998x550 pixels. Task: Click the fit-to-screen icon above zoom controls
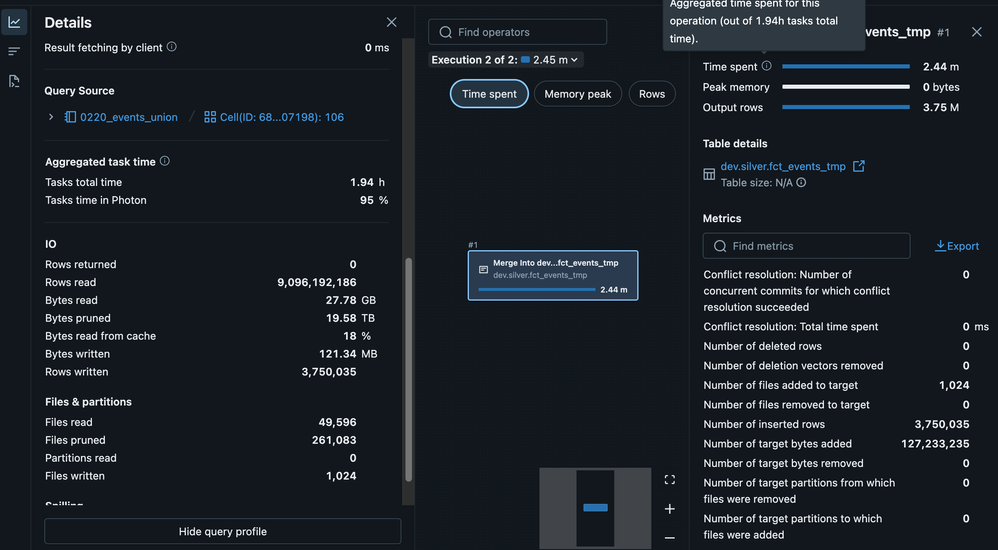point(670,480)
